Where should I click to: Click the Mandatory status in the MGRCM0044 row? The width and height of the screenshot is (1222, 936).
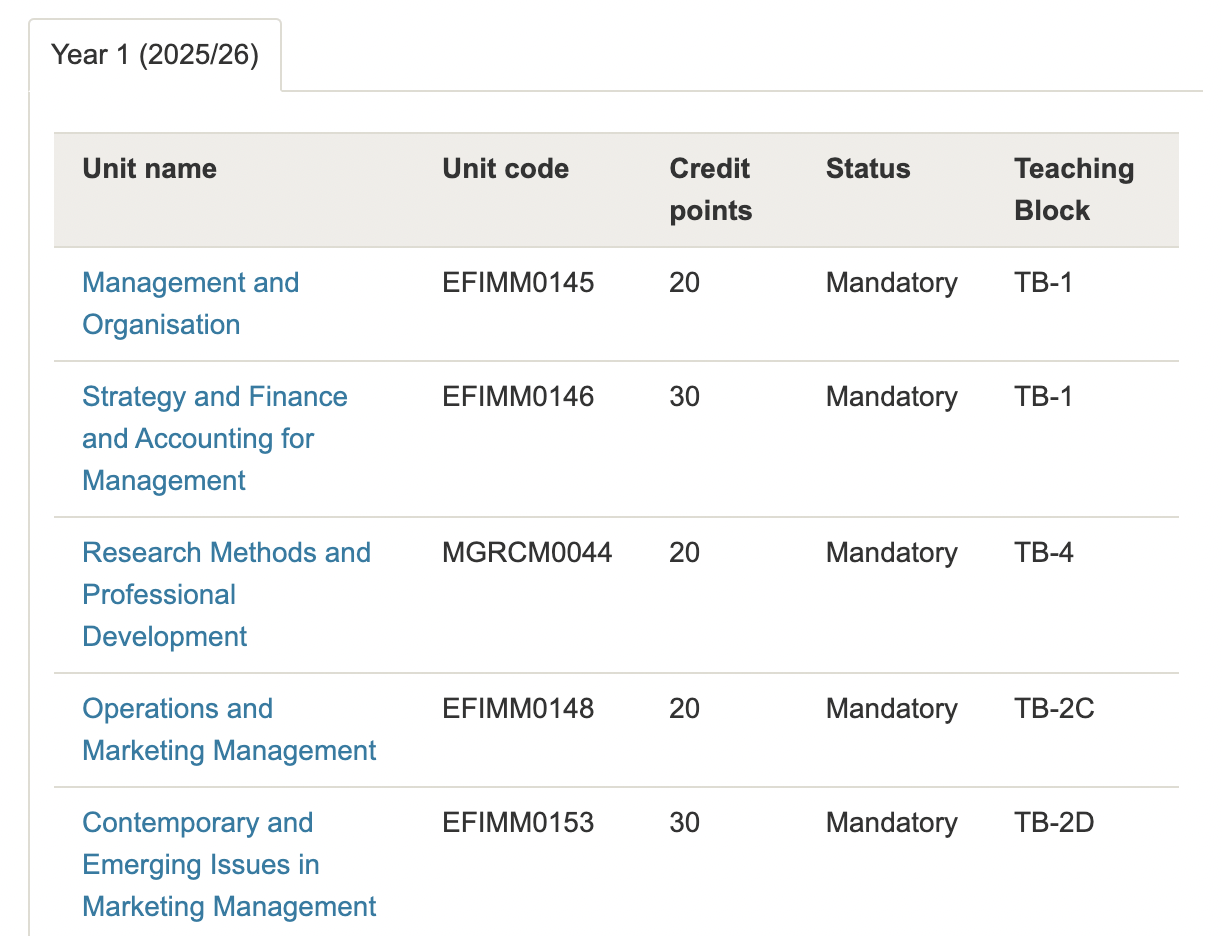(891, 553)
